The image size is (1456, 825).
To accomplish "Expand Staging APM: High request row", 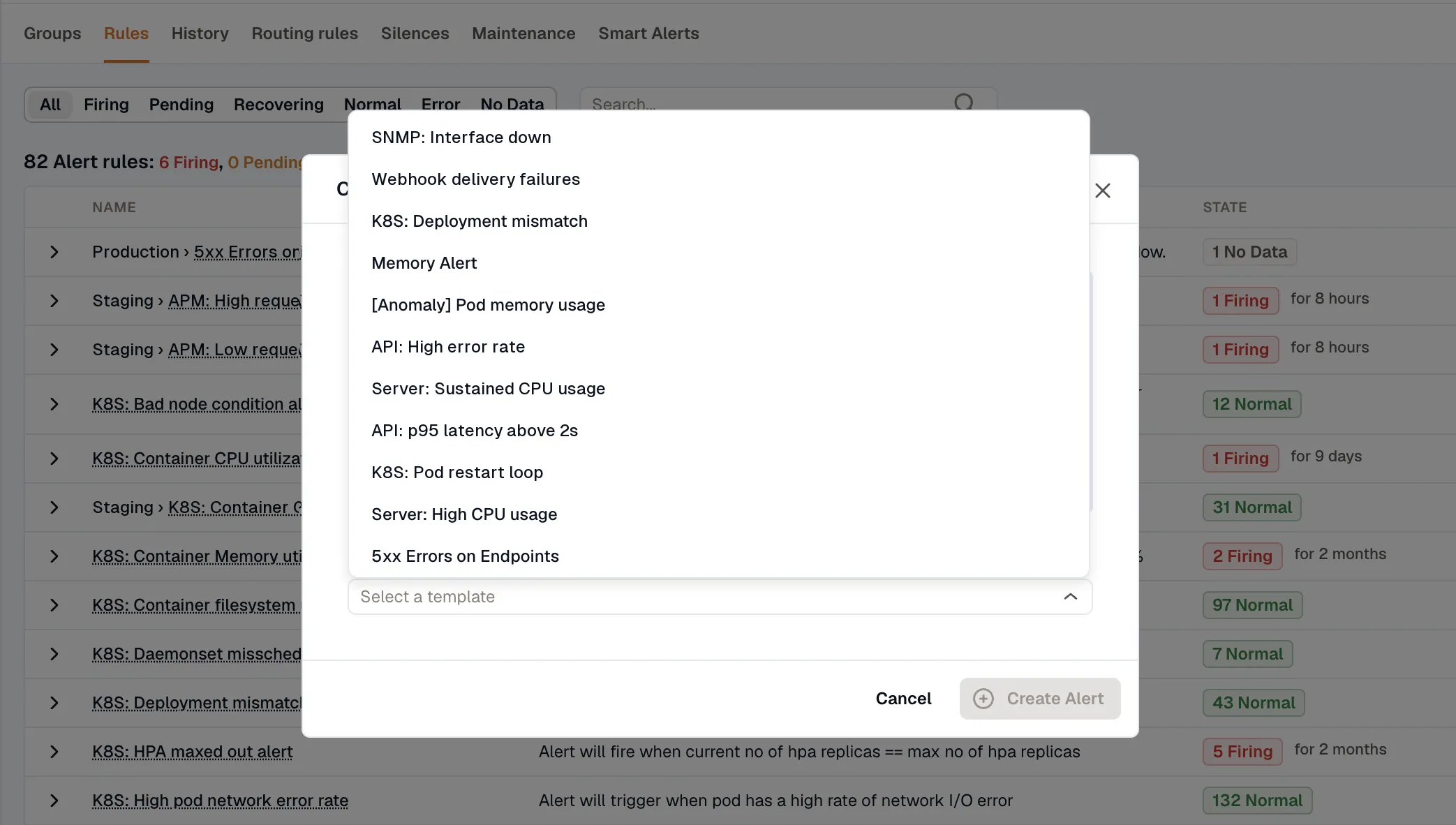I will pyautogui.click(x=54, y=301).
